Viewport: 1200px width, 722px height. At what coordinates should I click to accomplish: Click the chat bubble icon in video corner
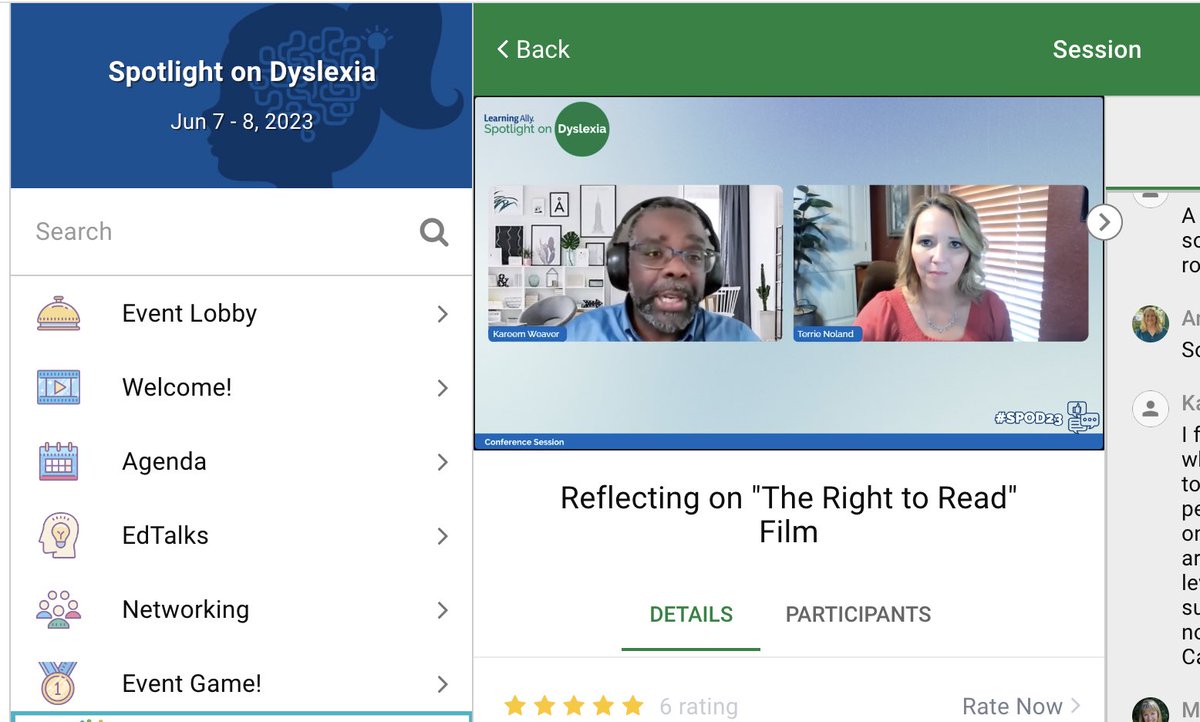coord(1081,417)
